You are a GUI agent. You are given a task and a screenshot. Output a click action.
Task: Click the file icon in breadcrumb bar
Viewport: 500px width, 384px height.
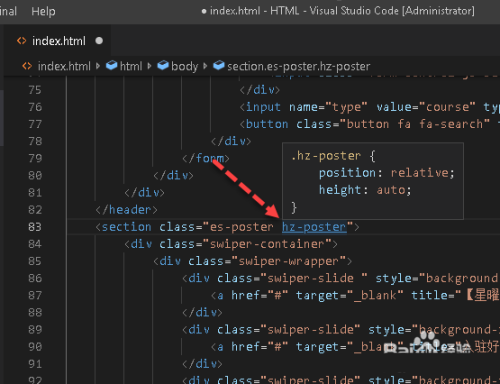27,66
